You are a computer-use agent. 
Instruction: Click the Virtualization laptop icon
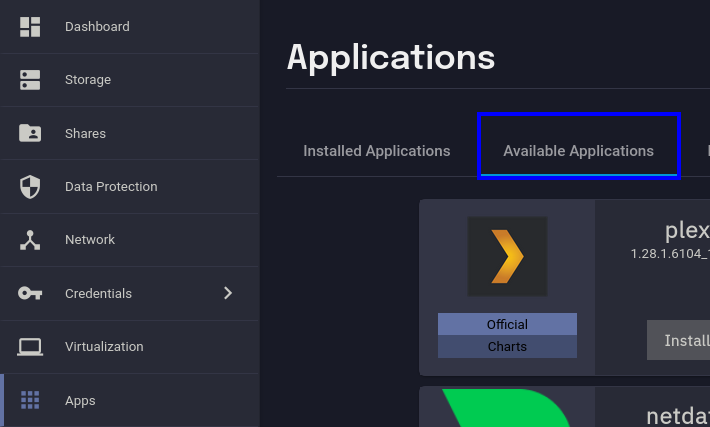30,347
